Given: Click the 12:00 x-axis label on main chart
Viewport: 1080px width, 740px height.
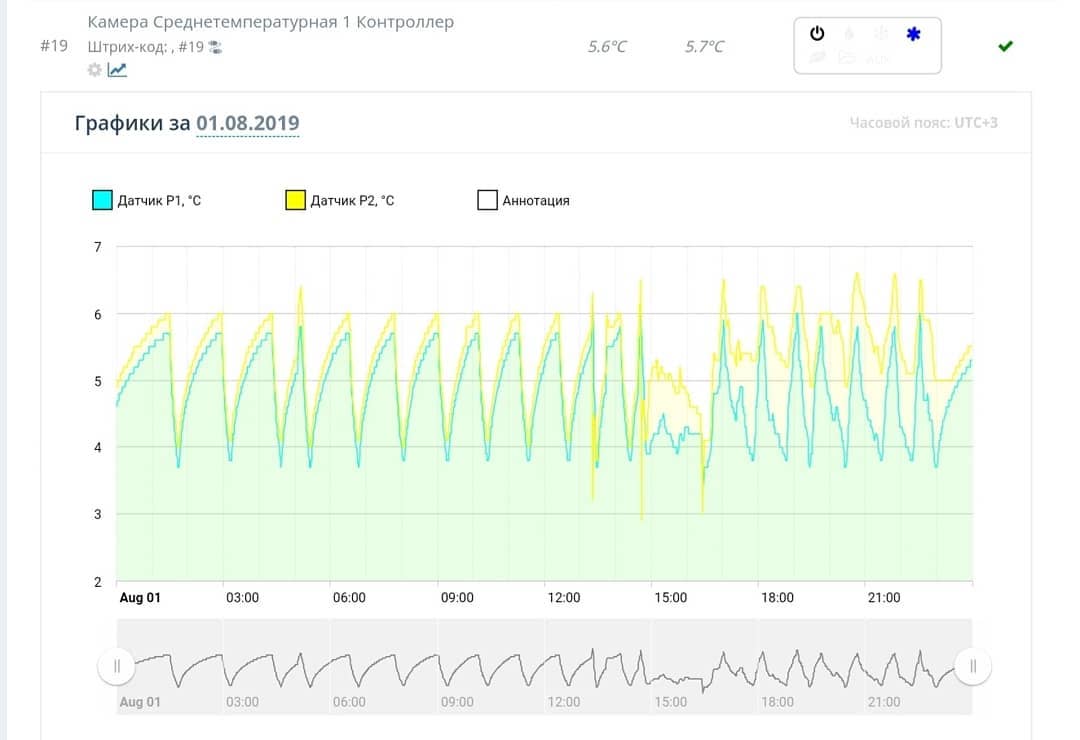Looking at the screenshot, I should pos(563,597).
